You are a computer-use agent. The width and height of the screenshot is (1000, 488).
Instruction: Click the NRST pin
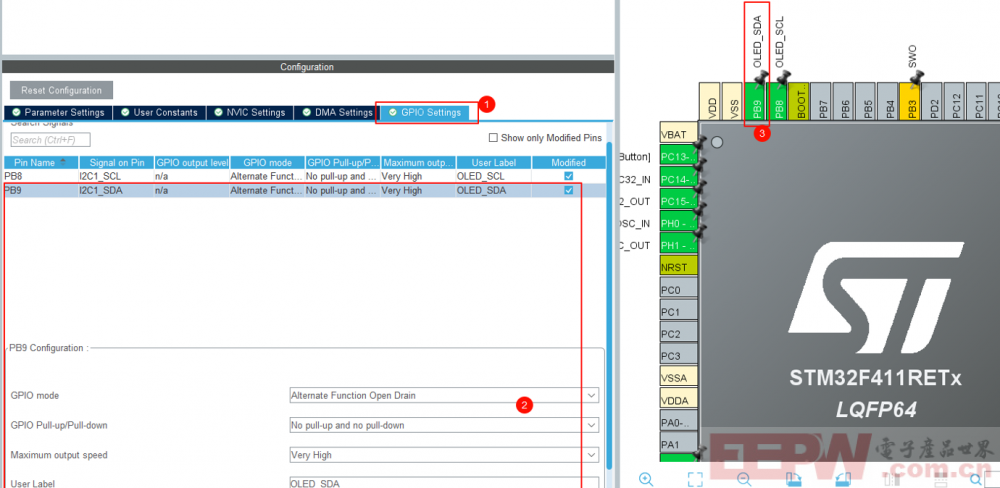coord(679,267)
